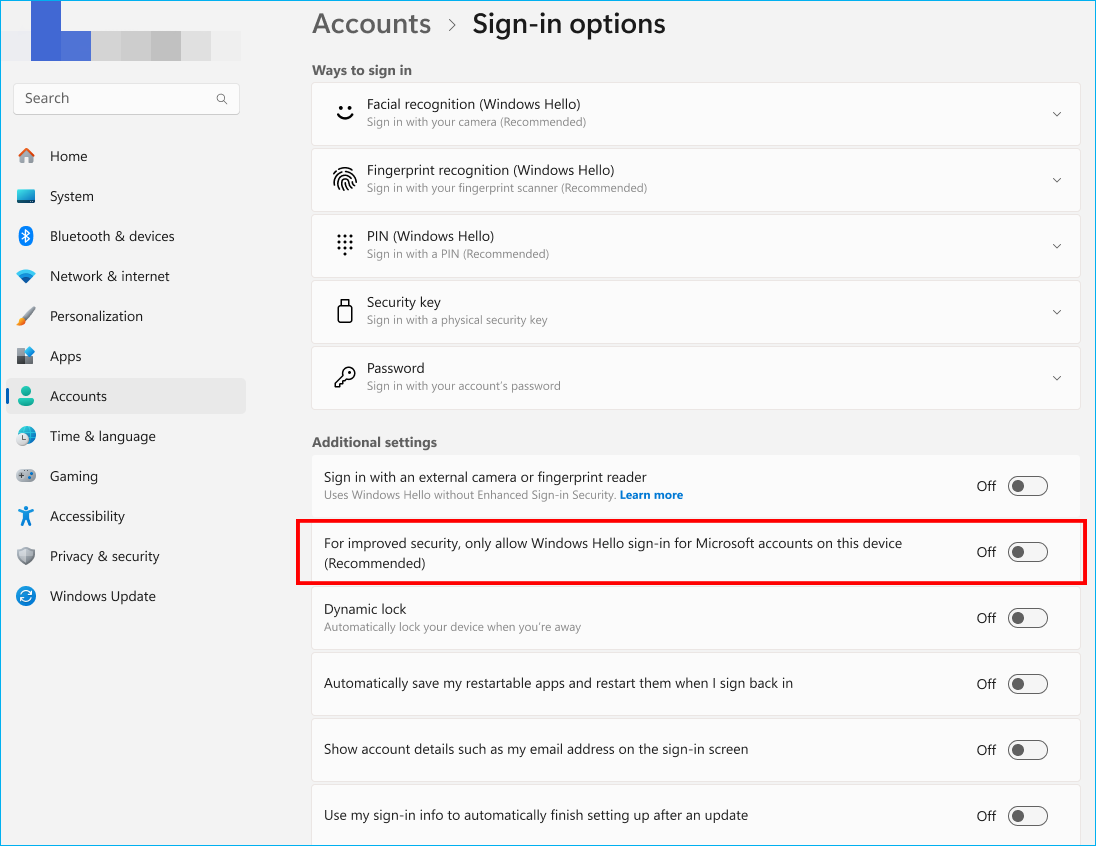Enable showing account details on sign-in screen
The width and height of the screenshot is (1096, 846).
tap(1027, 749)
